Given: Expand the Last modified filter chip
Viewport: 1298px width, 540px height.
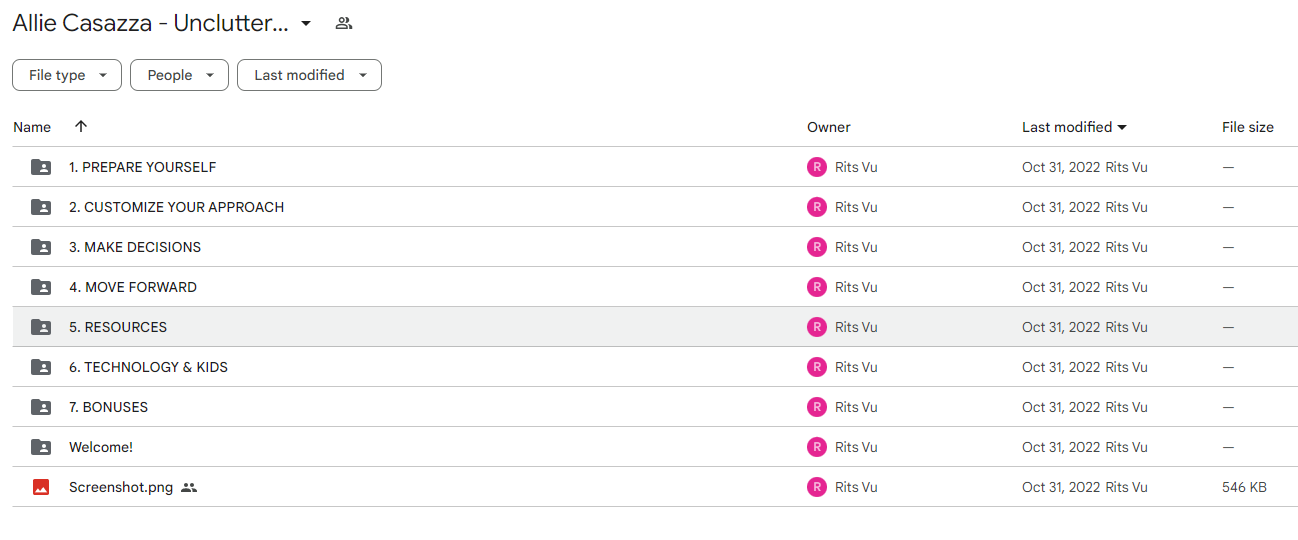Looking at the screenshot, I should tap(309, 75).
